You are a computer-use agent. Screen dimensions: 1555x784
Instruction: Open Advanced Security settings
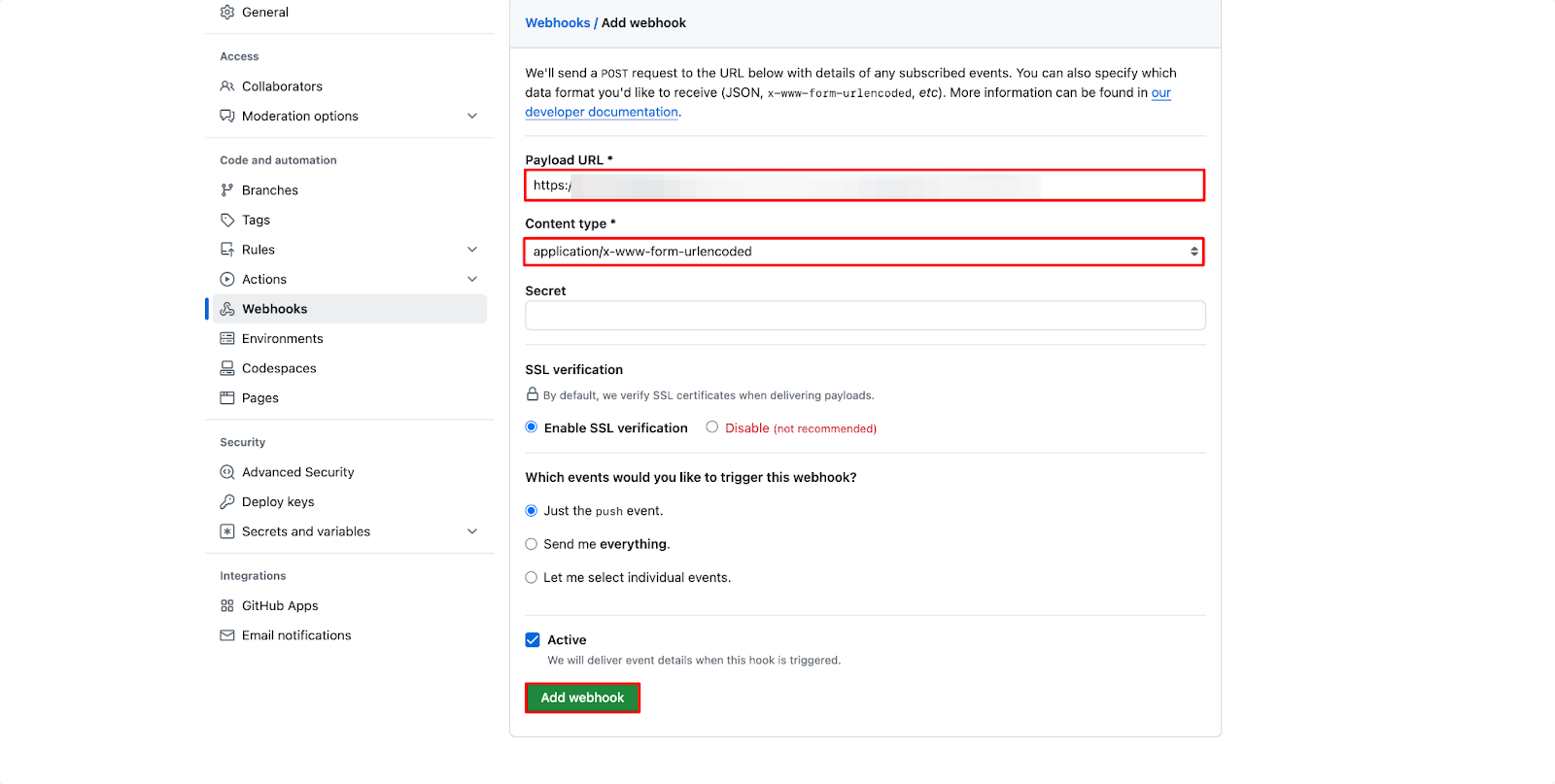297,472
